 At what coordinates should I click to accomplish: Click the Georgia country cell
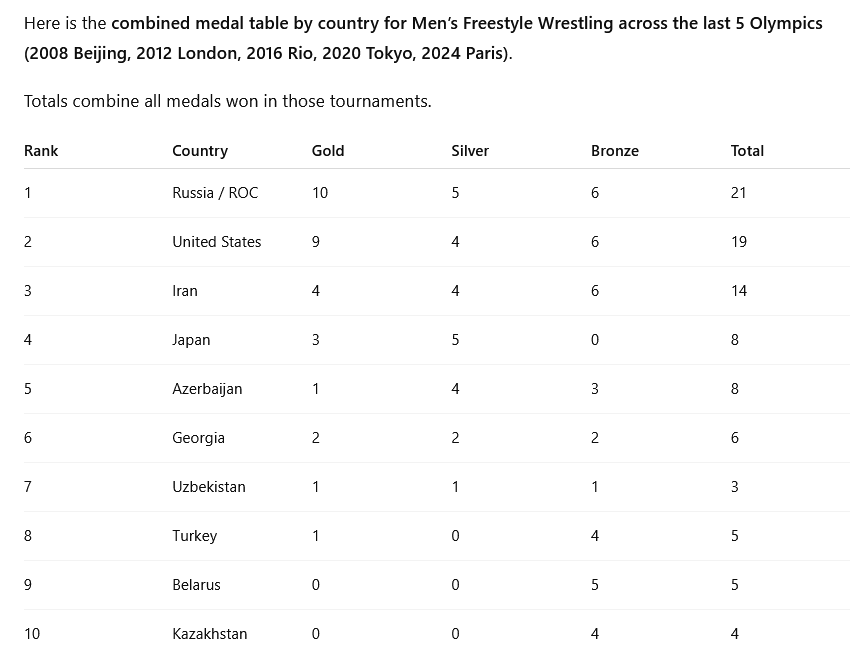click(x=198, y=438)
